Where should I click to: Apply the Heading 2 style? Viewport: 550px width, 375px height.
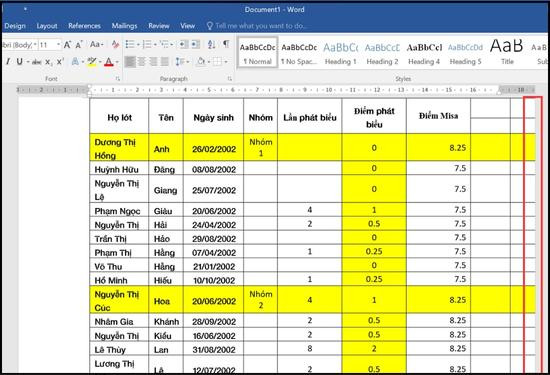382,53
